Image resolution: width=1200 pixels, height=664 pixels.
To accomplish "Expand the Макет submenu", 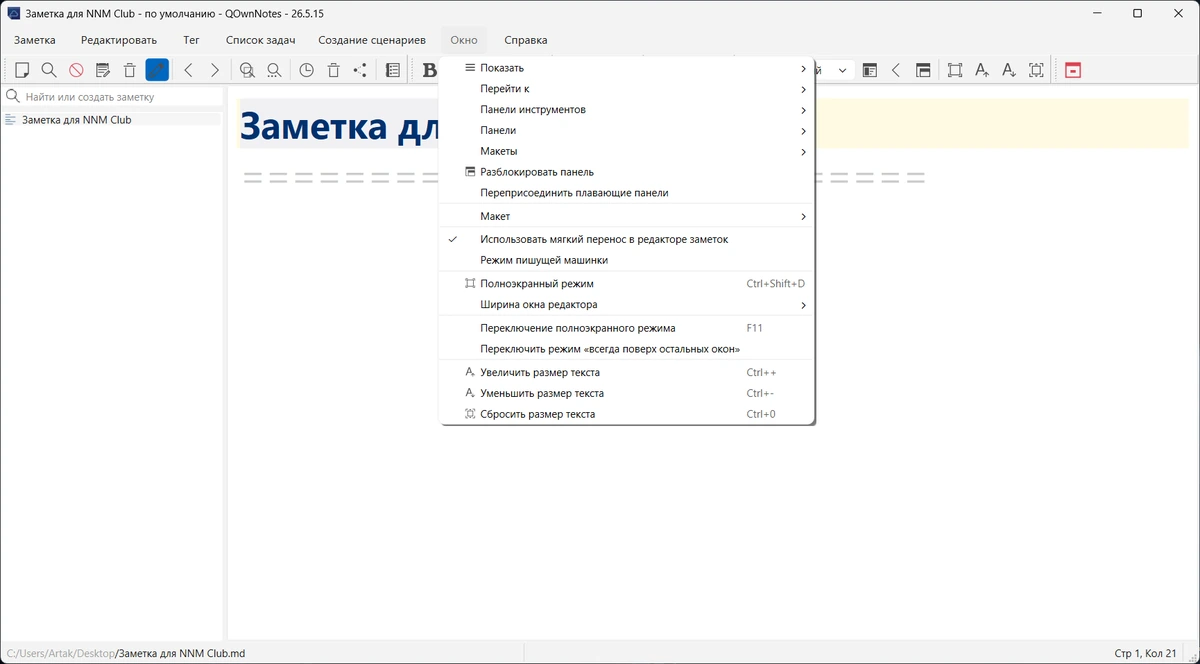I will point(627,216).
